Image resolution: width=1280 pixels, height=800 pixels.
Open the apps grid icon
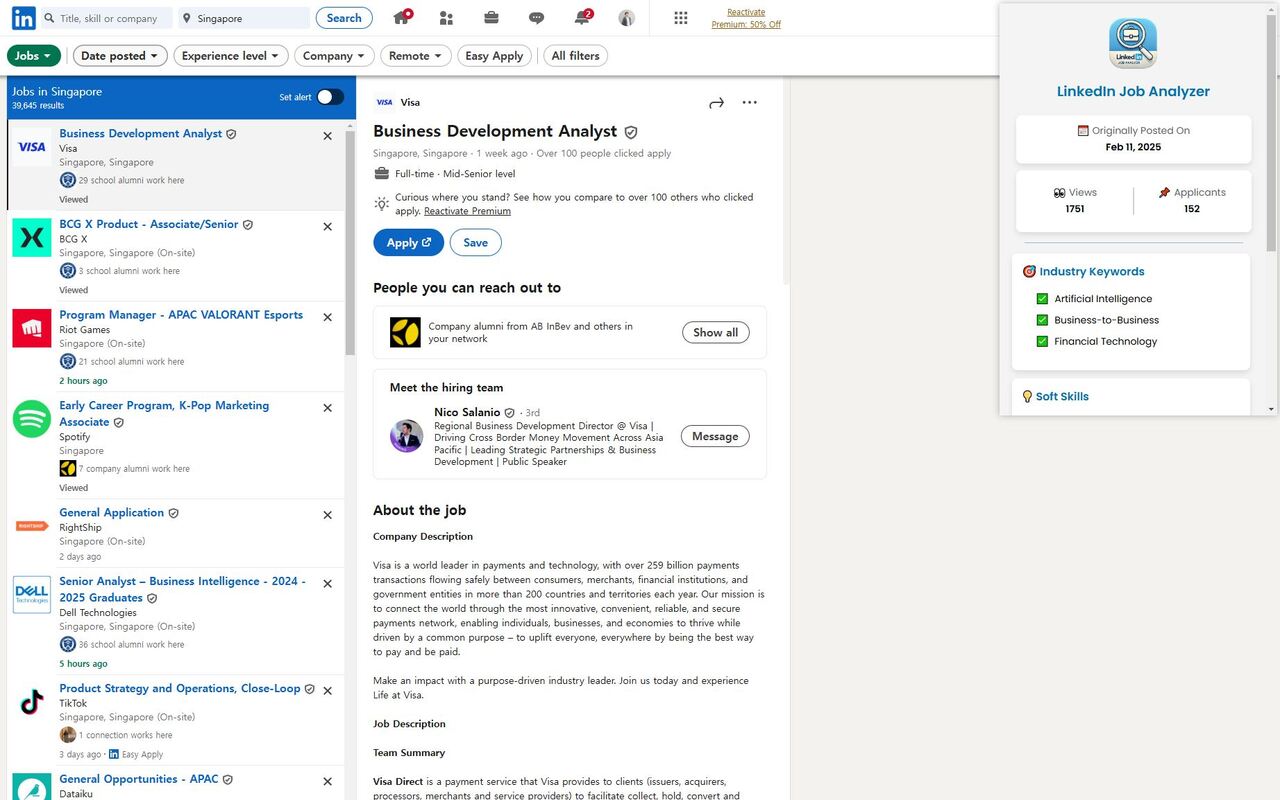681,18
